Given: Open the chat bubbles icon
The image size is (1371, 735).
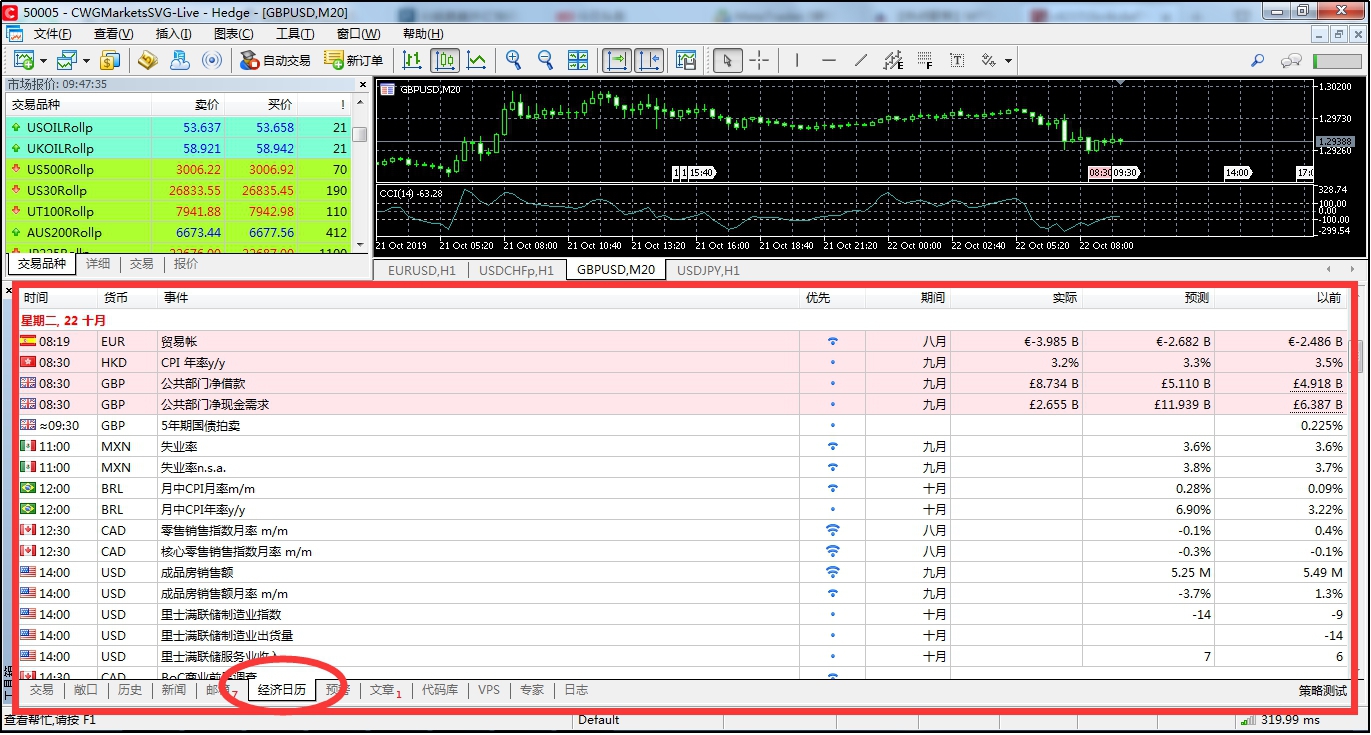Looking at the screenshot, I should pos(1292,61).
